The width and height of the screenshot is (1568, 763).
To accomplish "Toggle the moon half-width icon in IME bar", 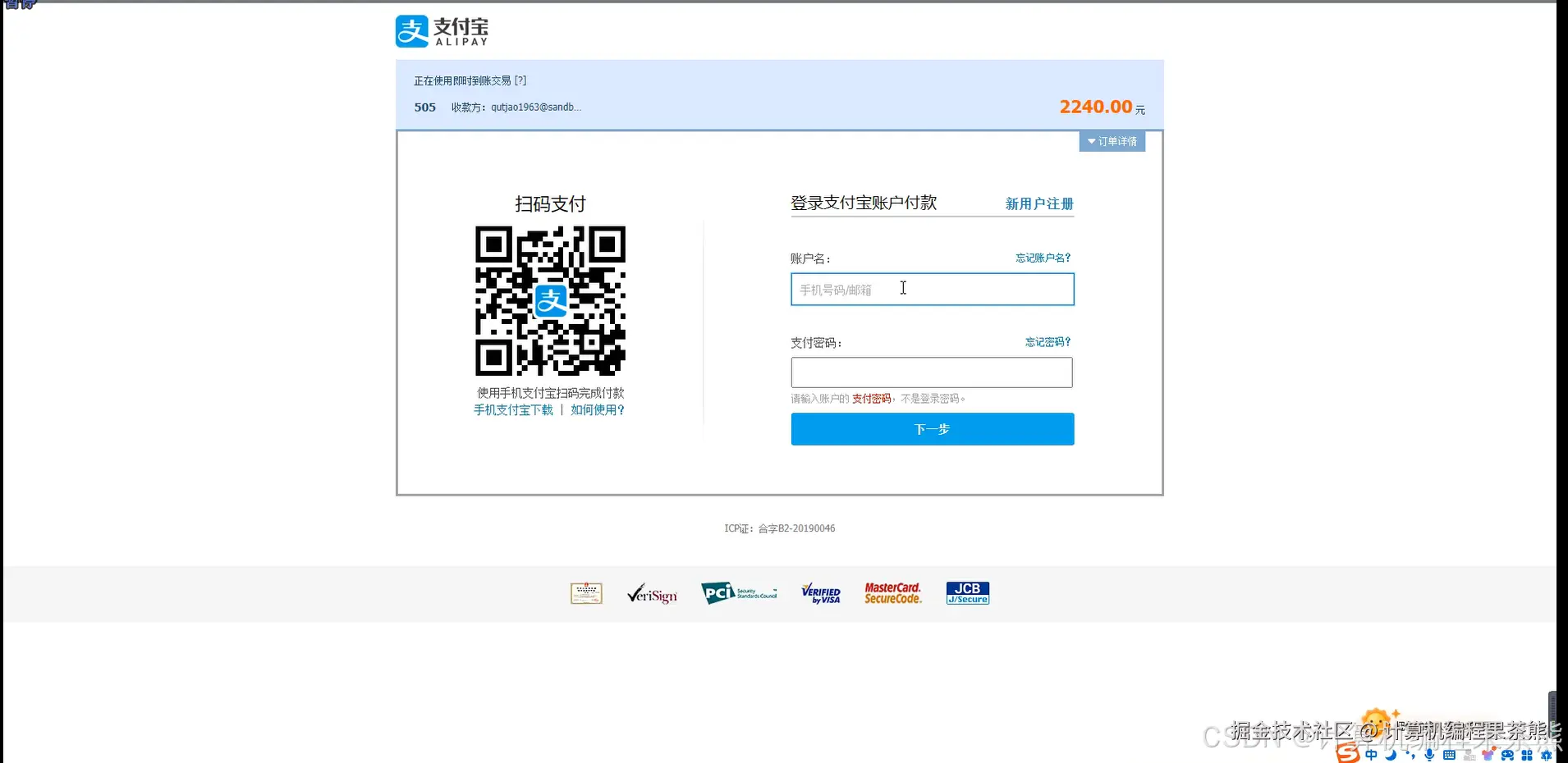I will click(x=1391, y=755).
